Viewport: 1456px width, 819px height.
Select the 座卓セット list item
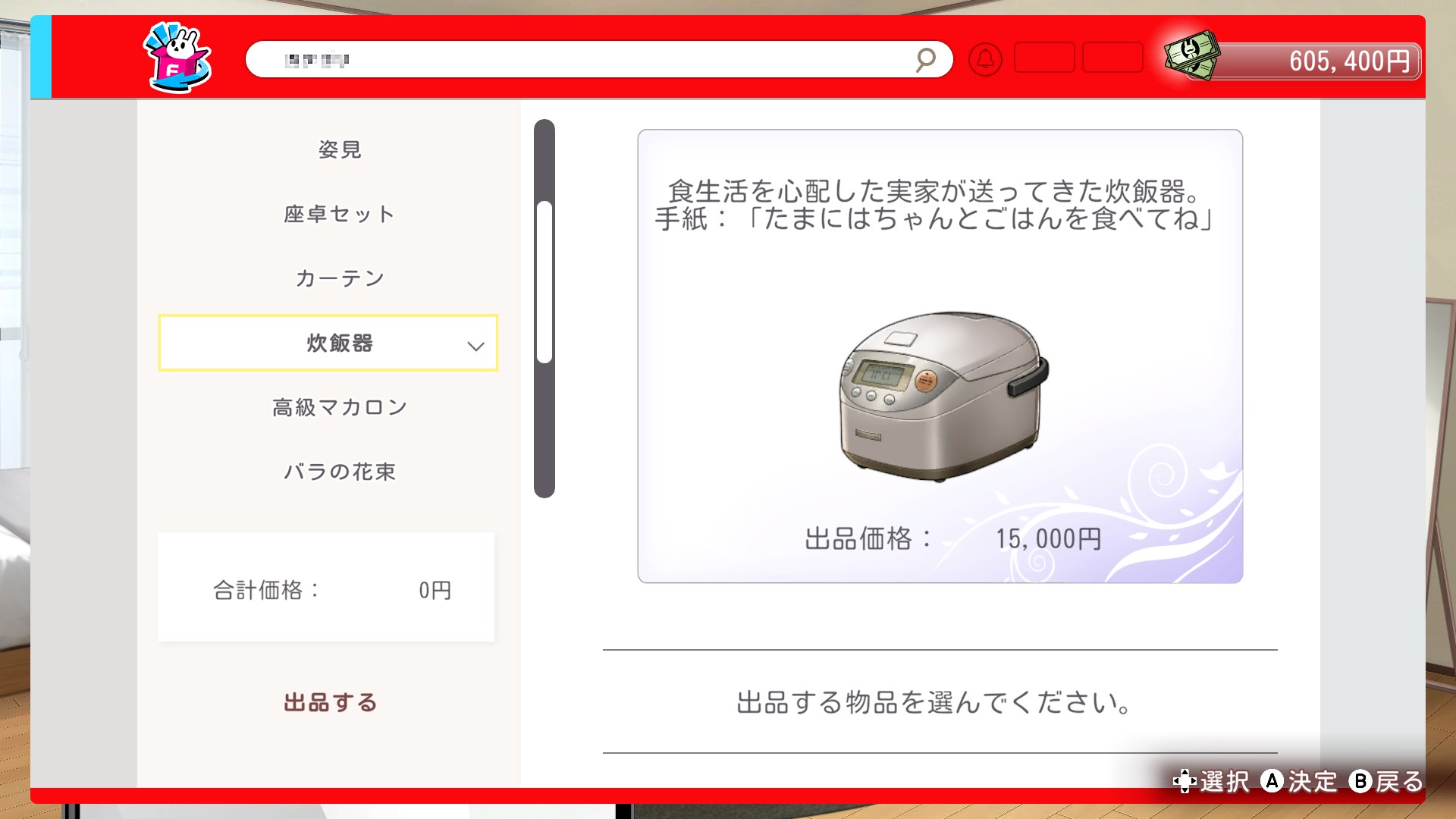[340, 214]
